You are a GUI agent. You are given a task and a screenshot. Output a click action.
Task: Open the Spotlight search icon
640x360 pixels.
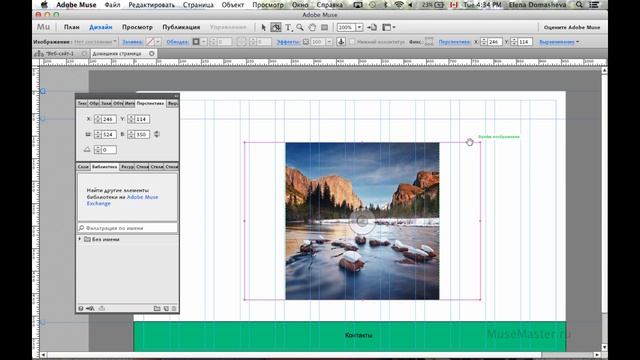[579, 5]
